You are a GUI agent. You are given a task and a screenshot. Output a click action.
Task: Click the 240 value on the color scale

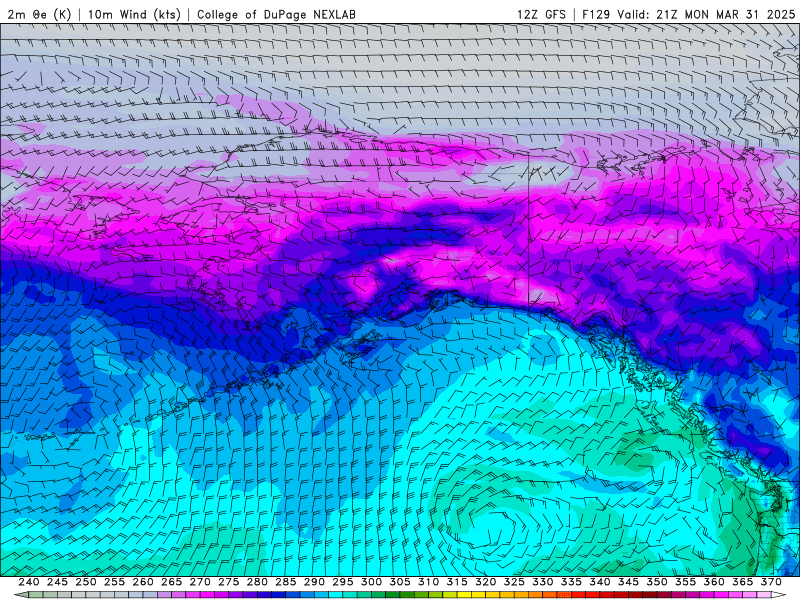click(x=29, y=582)
